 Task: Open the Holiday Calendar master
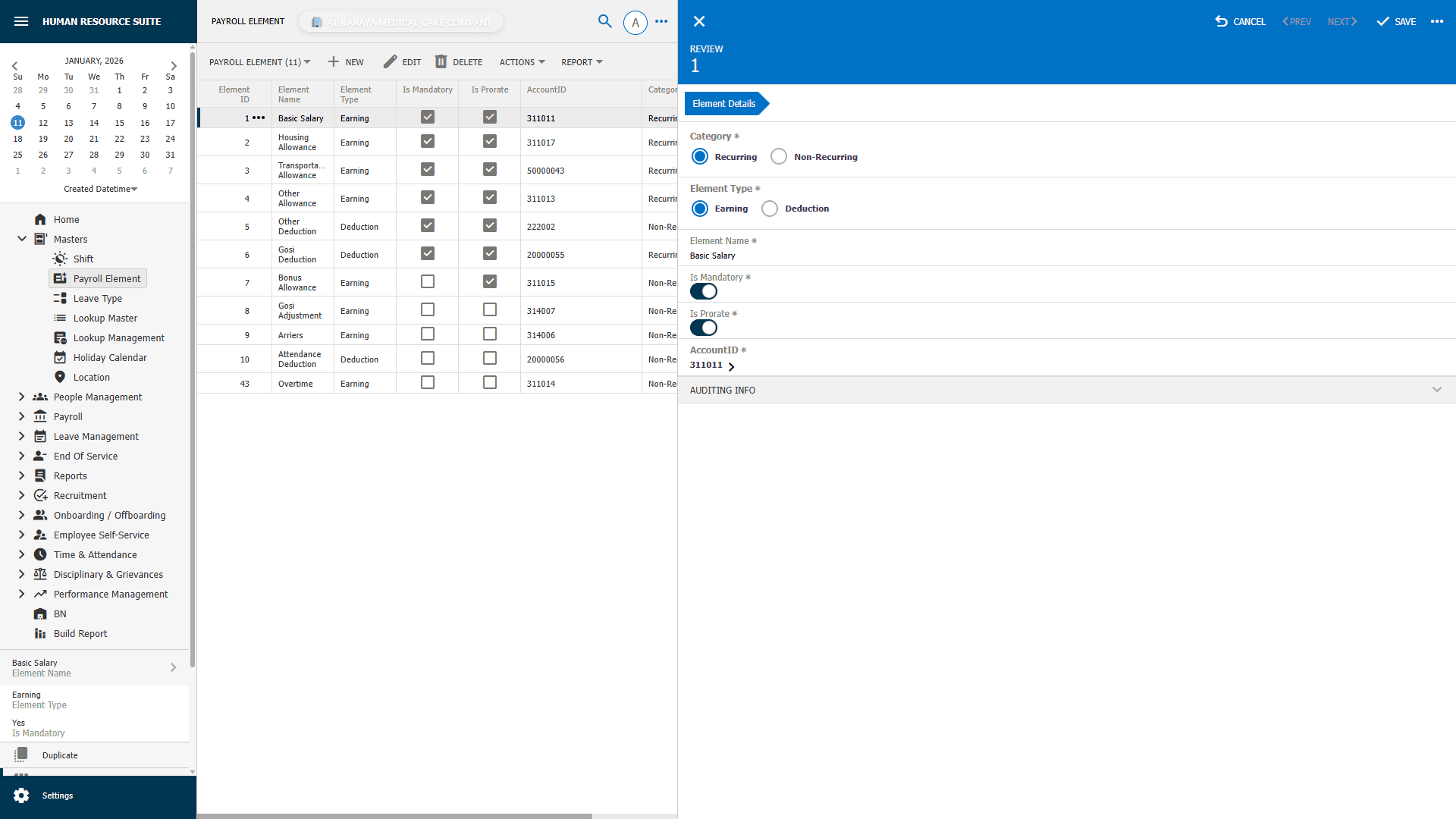coord(109,357)
